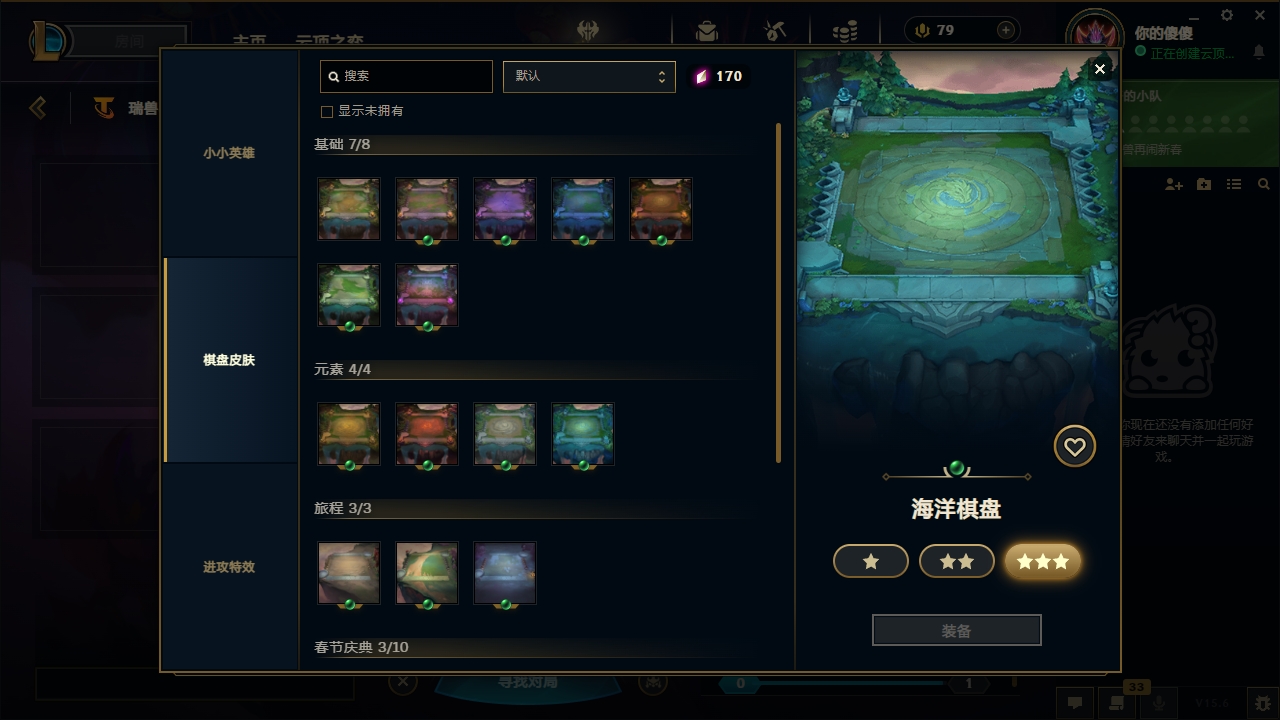
Task: Select the two-star tier option
Action: (x=957, y=562)
